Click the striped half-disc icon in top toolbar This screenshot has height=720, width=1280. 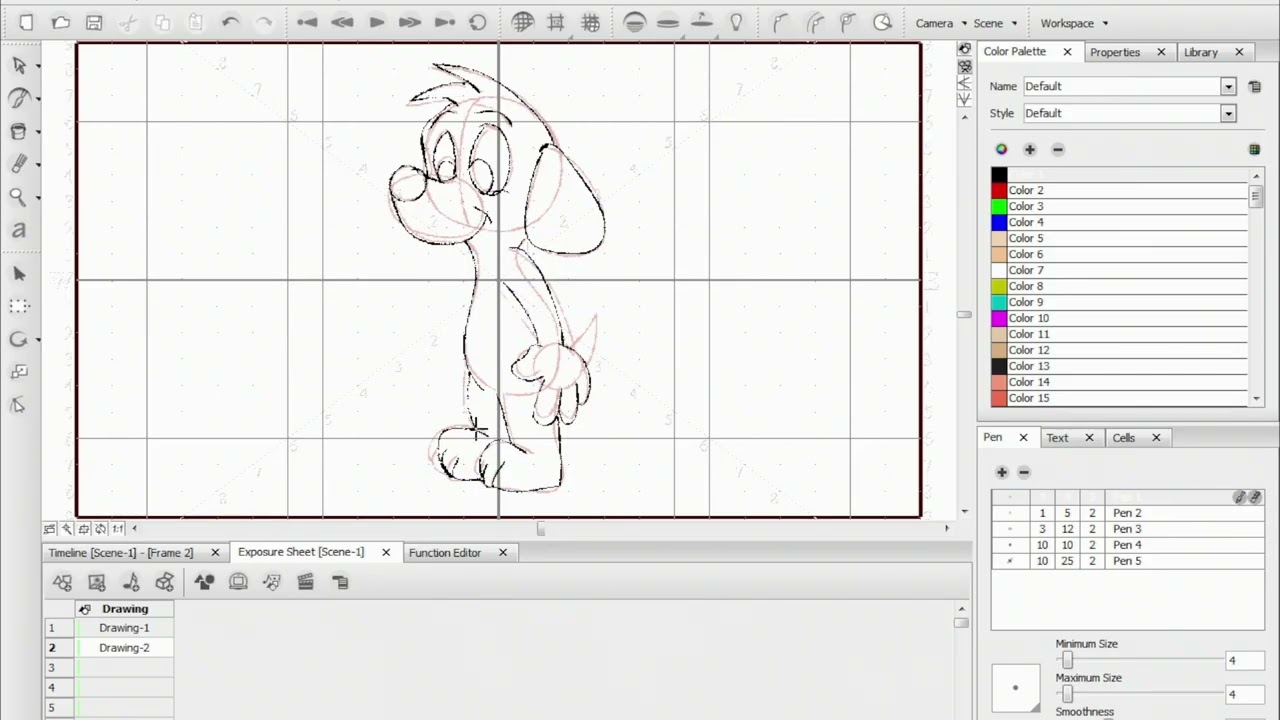[634, 22]
